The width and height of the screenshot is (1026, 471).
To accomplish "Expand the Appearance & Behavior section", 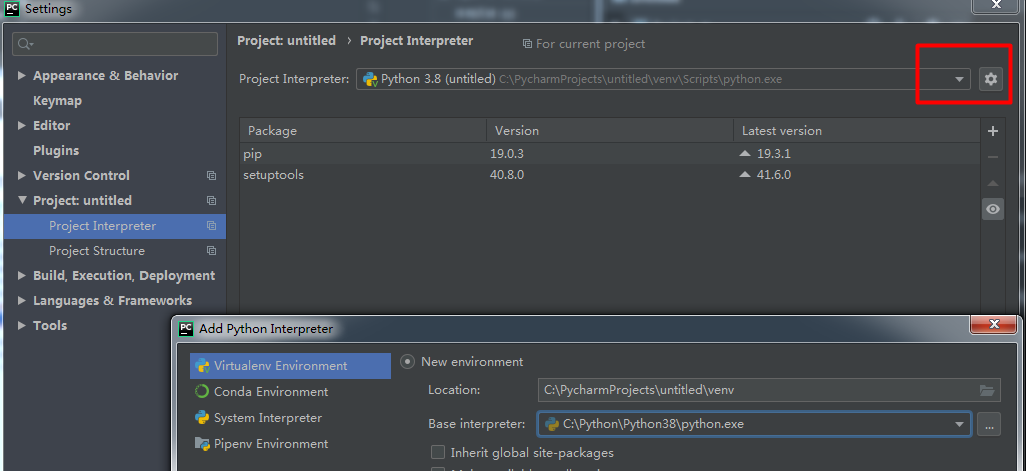I will pyautogui.click(x=23, y=76).
